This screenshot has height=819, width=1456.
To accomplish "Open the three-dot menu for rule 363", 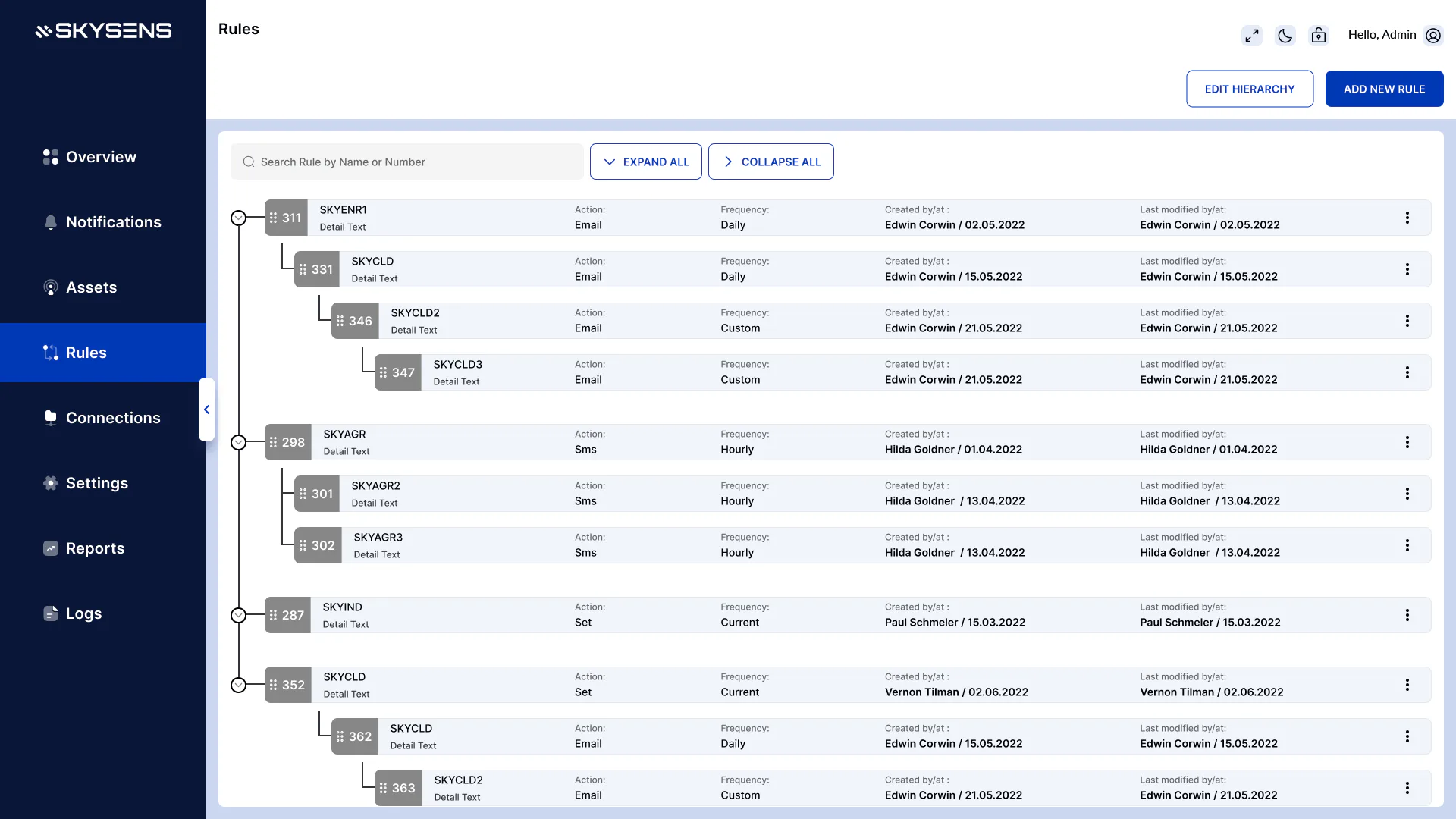I will (1407, 788).
